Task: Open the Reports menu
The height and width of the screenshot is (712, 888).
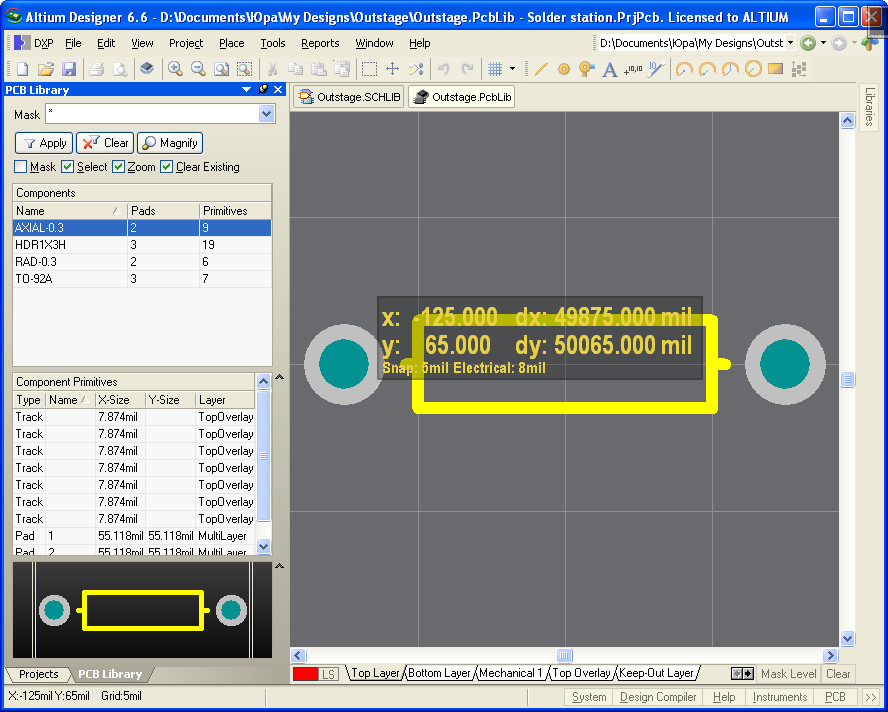Action: (320, 43)
